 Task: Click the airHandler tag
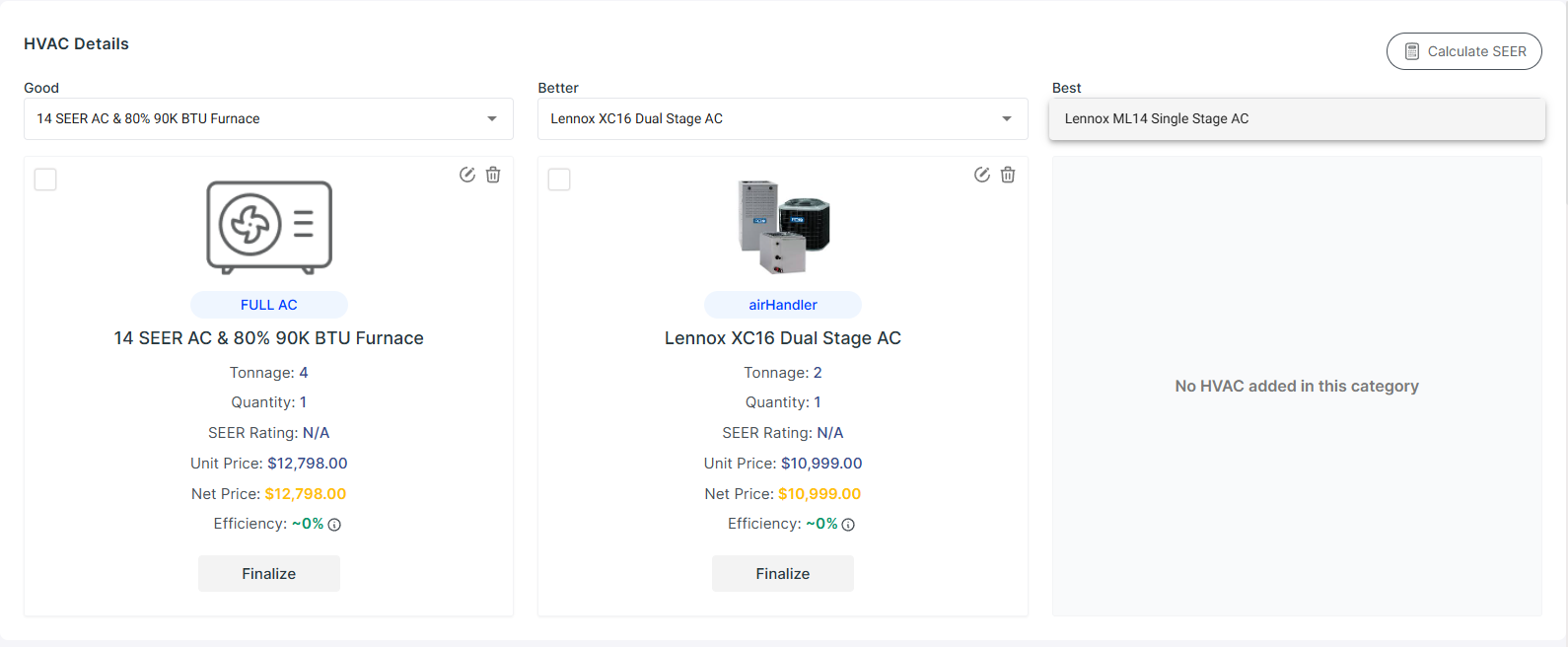tap(783, 305)
